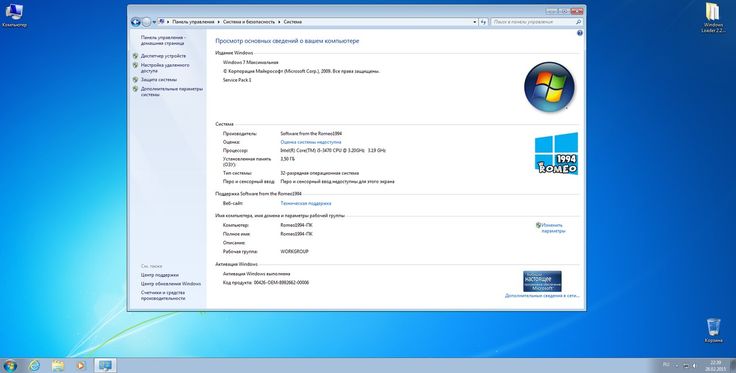
Task: Open 'Техническая поддержка' website link
Action: point(306,204)
